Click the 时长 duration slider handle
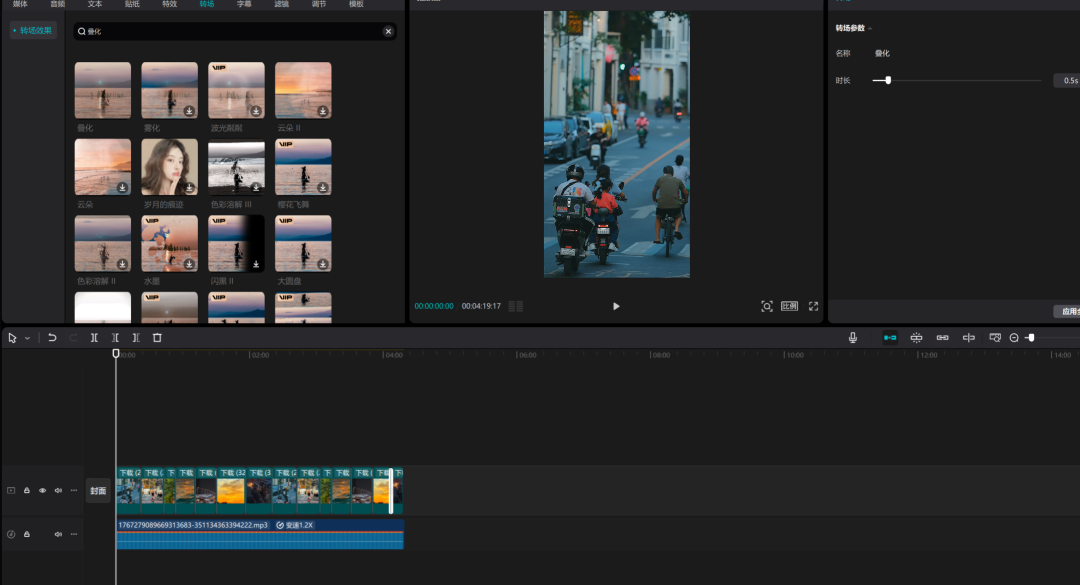This screenshot has width=1080, height=585. coord(888,80)
